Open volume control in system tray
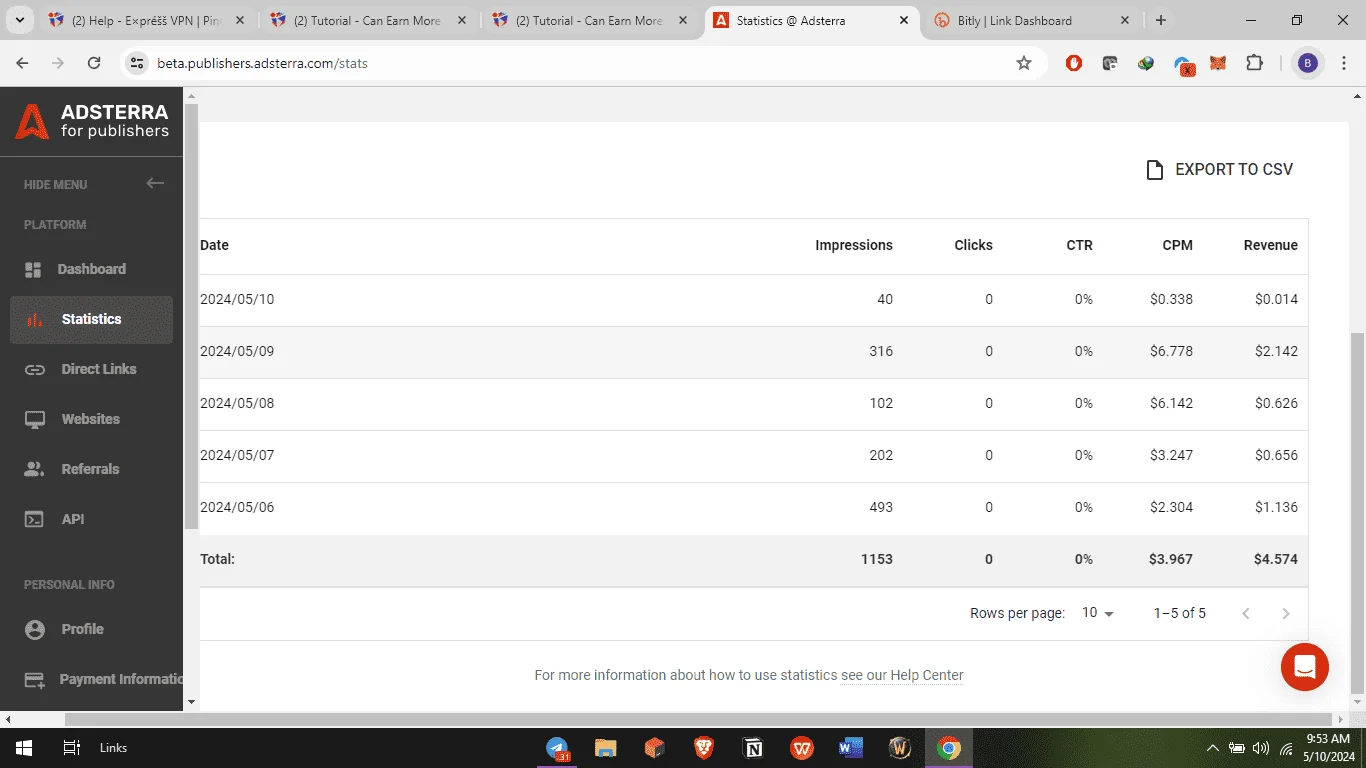Screen dimensions: 1366x768 [1260, 748]
